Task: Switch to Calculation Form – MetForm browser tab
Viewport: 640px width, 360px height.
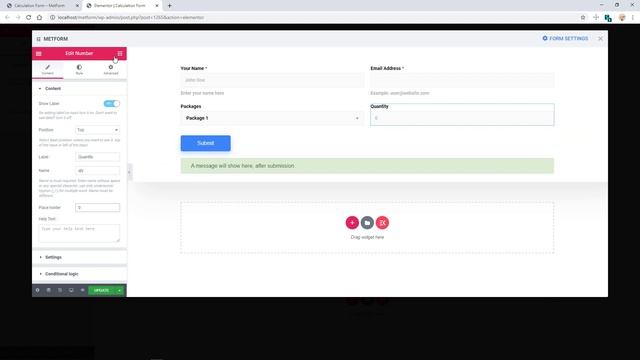Action: click(41, 6)
